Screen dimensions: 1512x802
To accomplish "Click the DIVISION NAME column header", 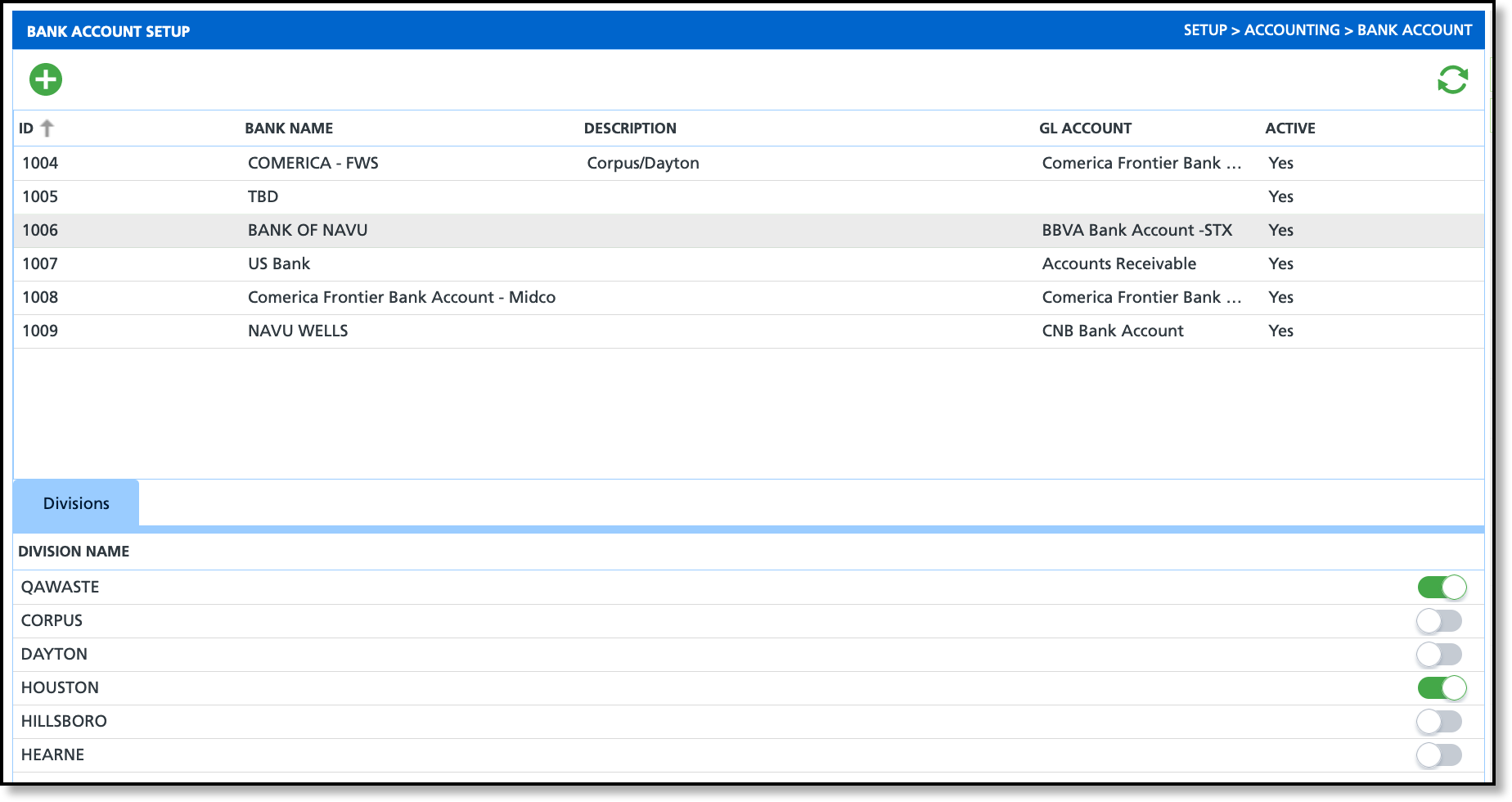I will 74,552.
